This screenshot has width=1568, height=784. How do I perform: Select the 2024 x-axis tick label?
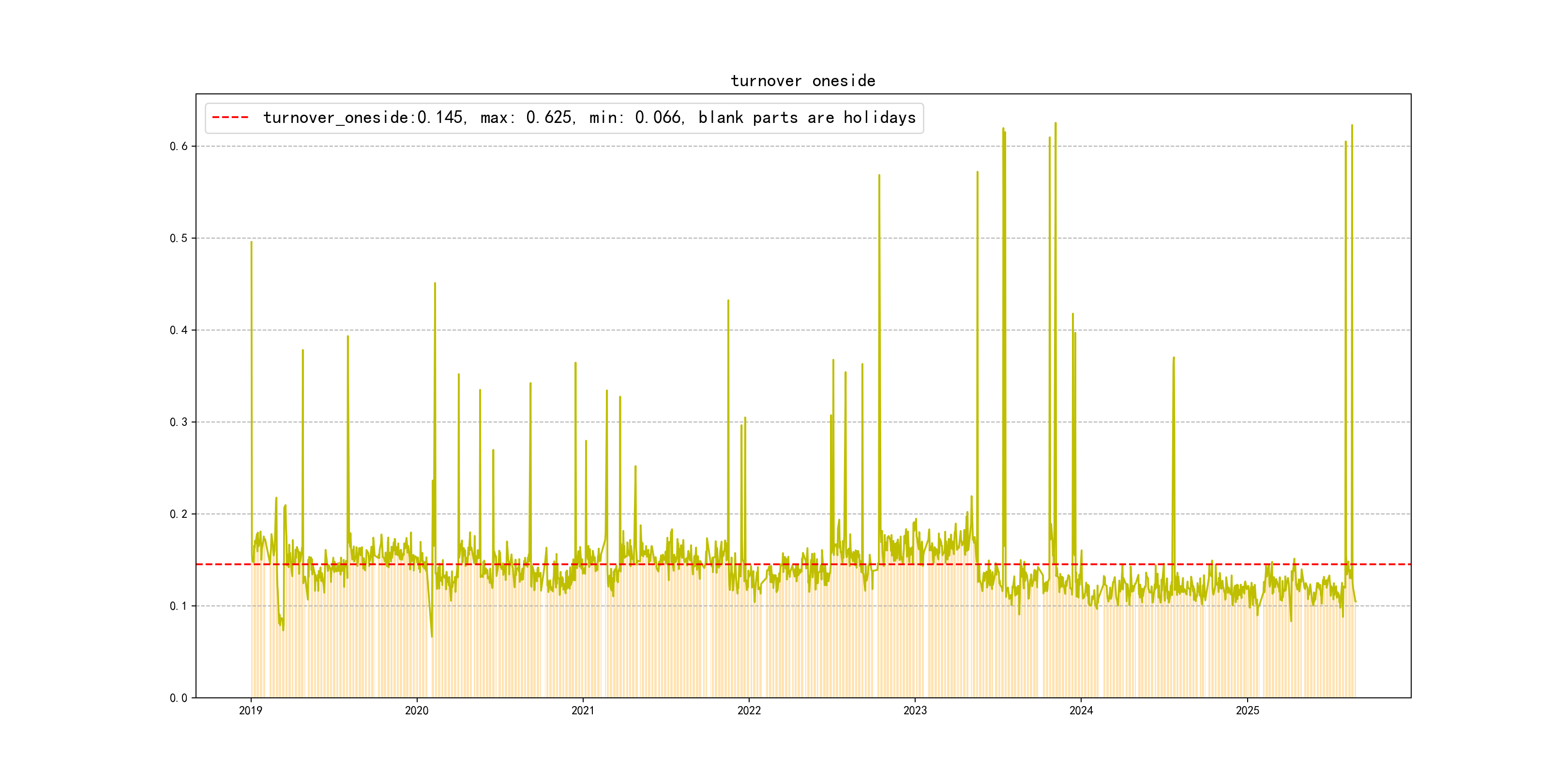(1081, 710)
